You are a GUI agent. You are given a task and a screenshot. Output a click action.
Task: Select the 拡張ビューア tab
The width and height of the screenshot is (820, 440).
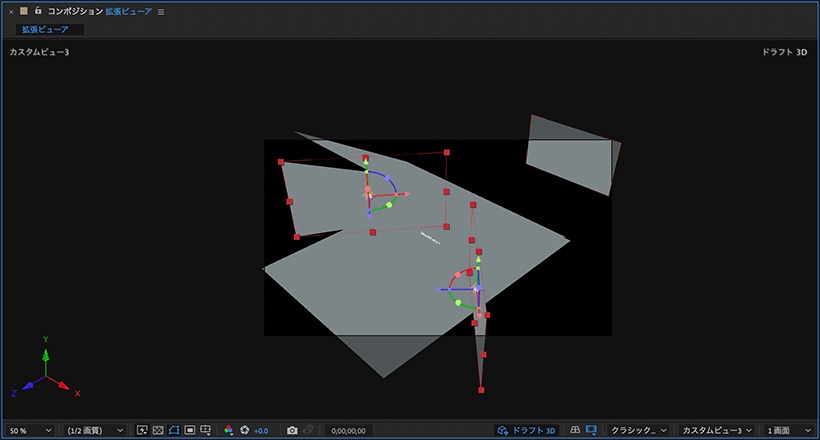(x=45, y=30)
